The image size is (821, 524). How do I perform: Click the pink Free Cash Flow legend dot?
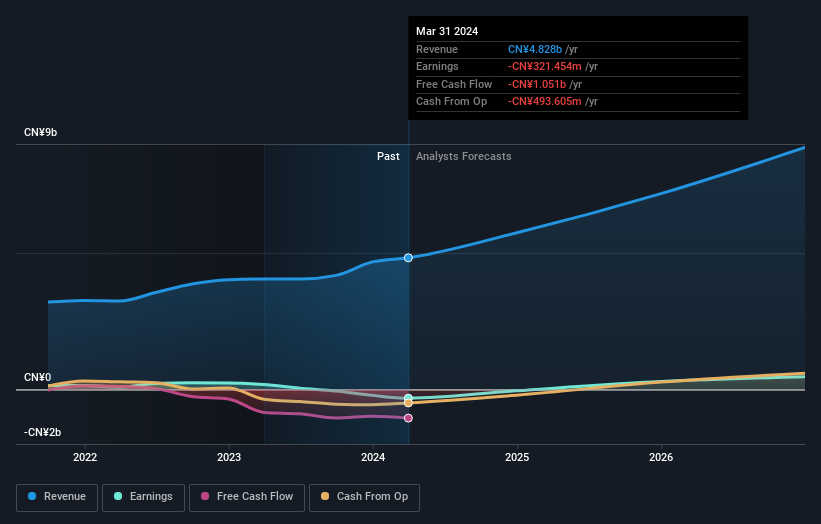[x=205, y=496]
